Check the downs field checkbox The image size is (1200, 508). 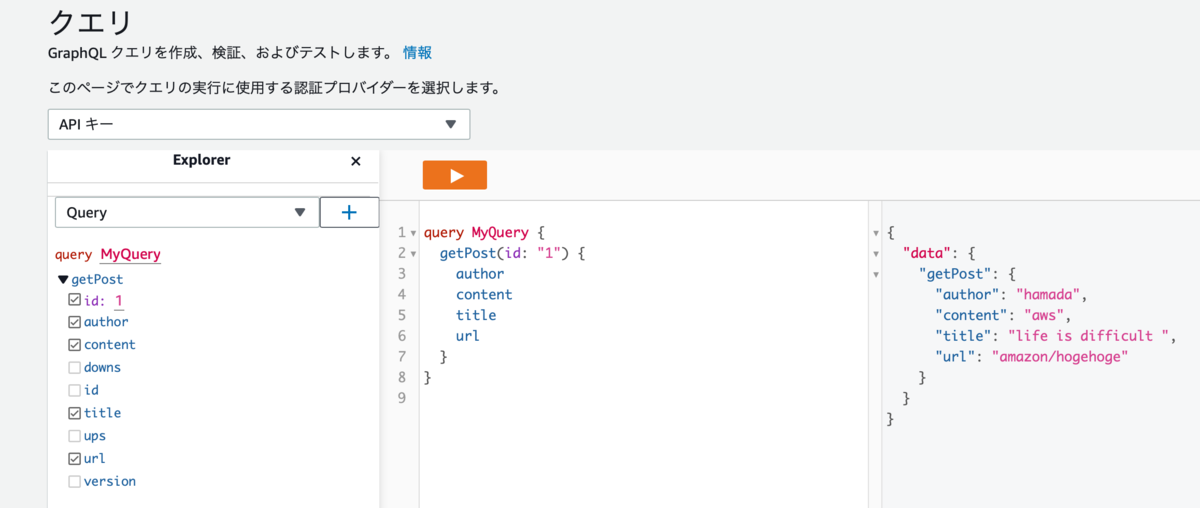pos(75,367)
